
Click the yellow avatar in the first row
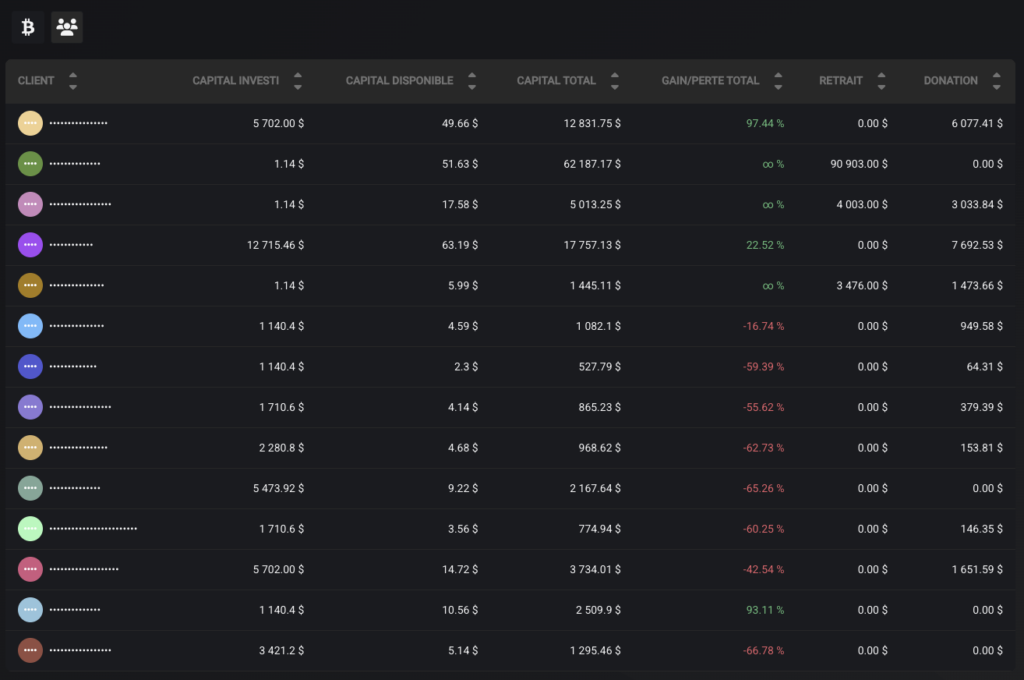30,123
